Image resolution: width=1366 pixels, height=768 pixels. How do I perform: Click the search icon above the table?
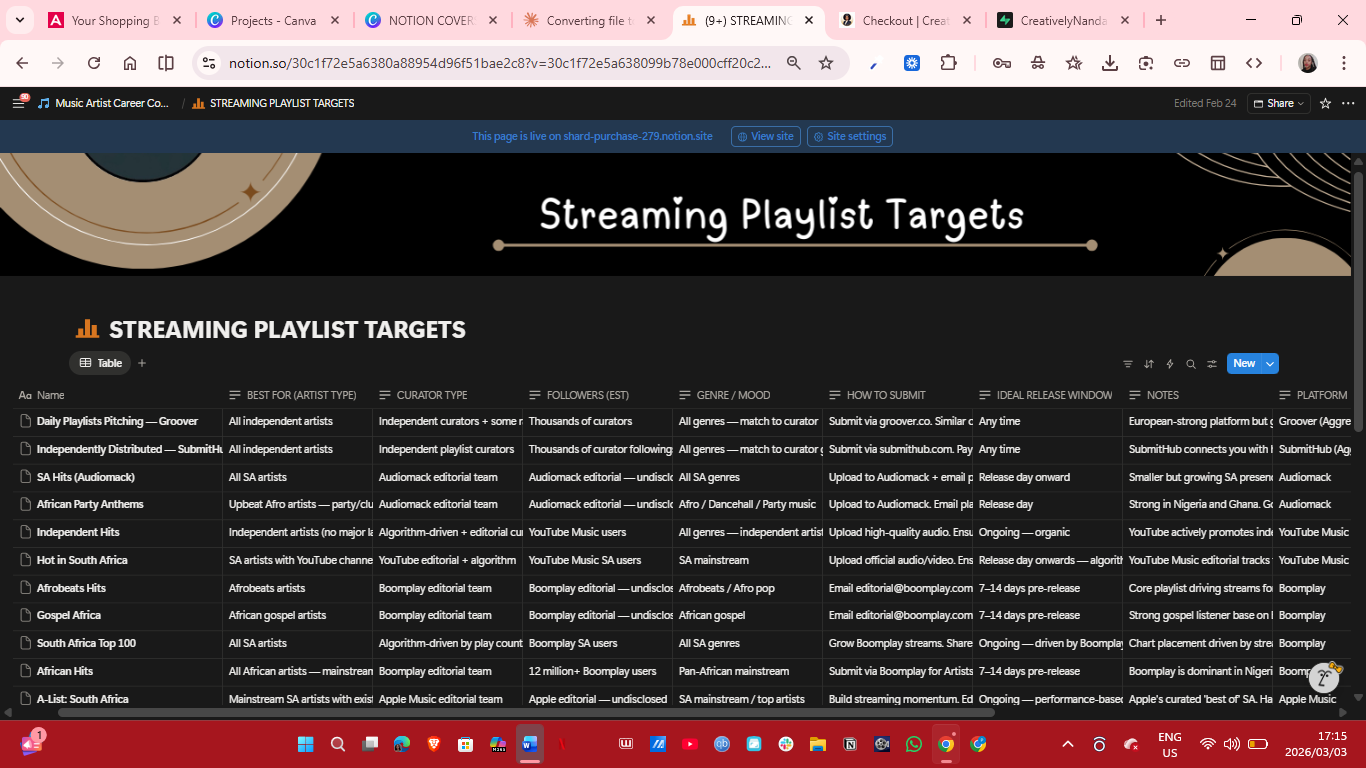pos(1190,363)
